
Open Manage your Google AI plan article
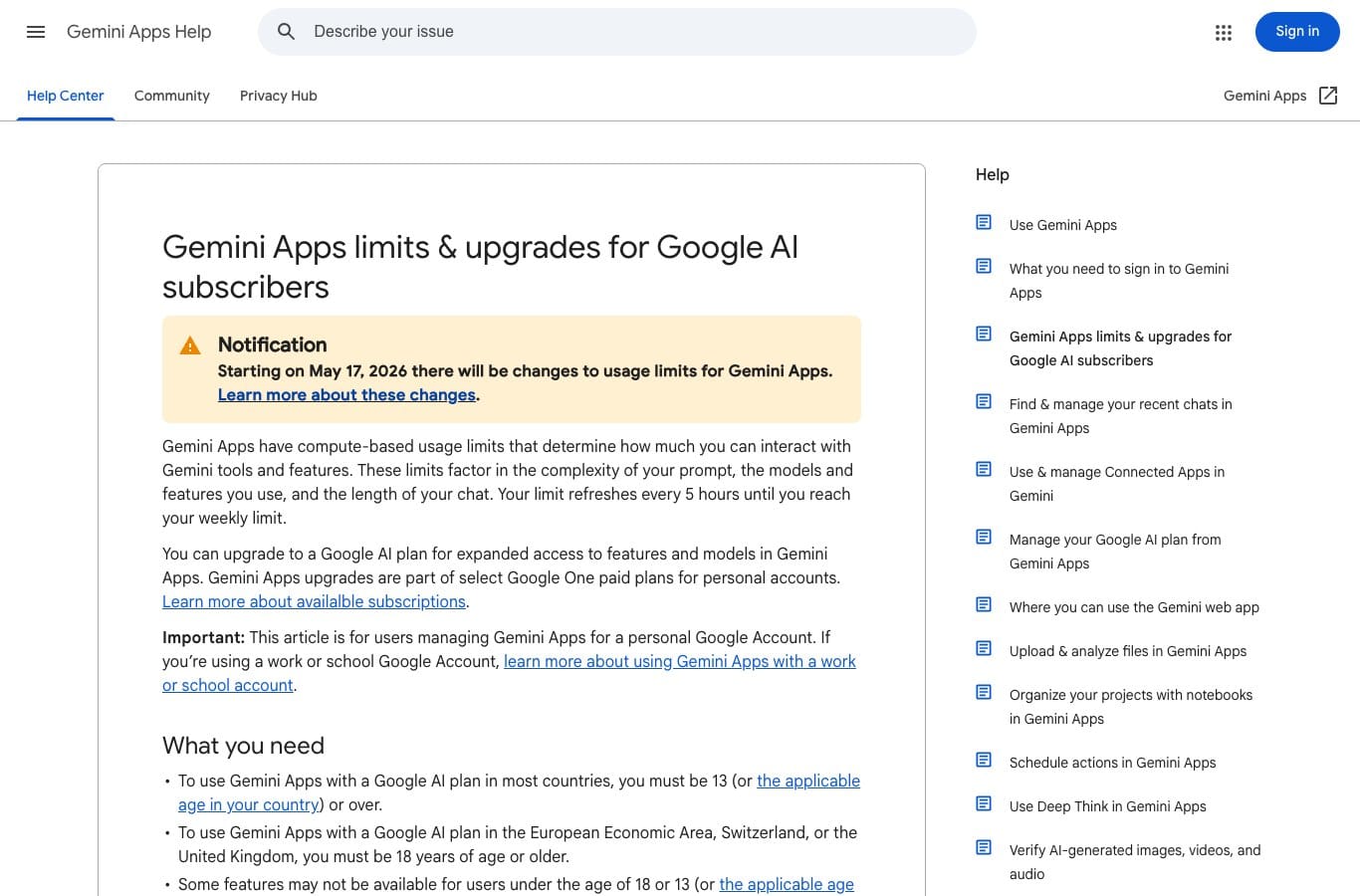pos(1115,552)
